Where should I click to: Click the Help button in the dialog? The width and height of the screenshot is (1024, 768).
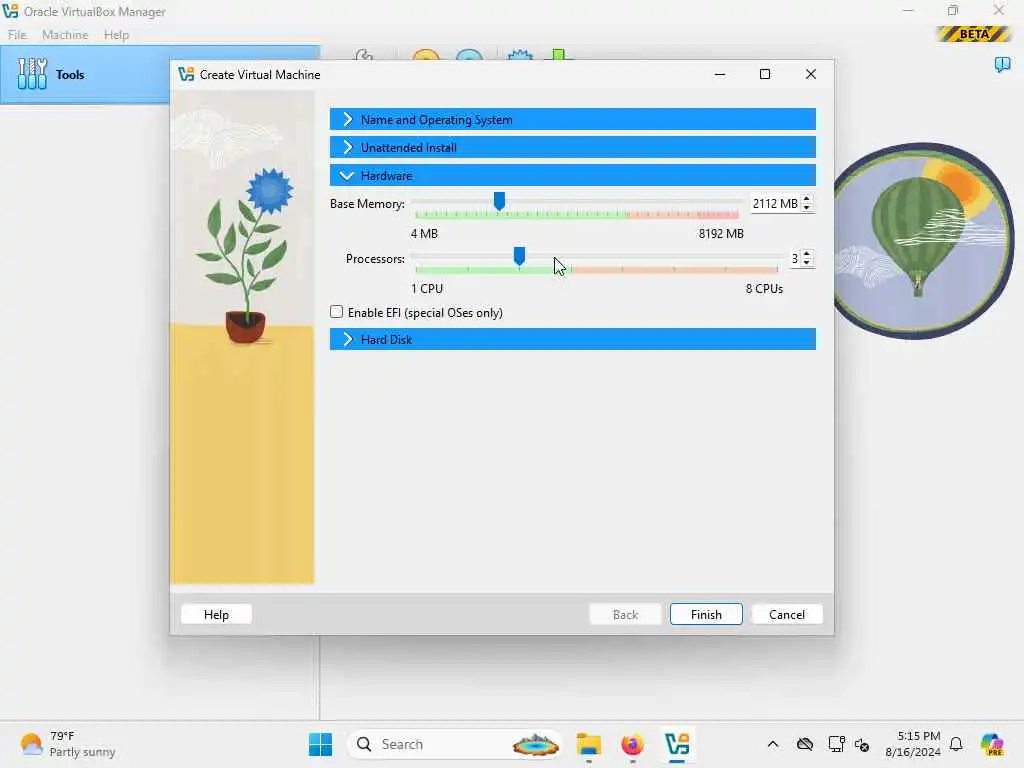tap(216, 615)
